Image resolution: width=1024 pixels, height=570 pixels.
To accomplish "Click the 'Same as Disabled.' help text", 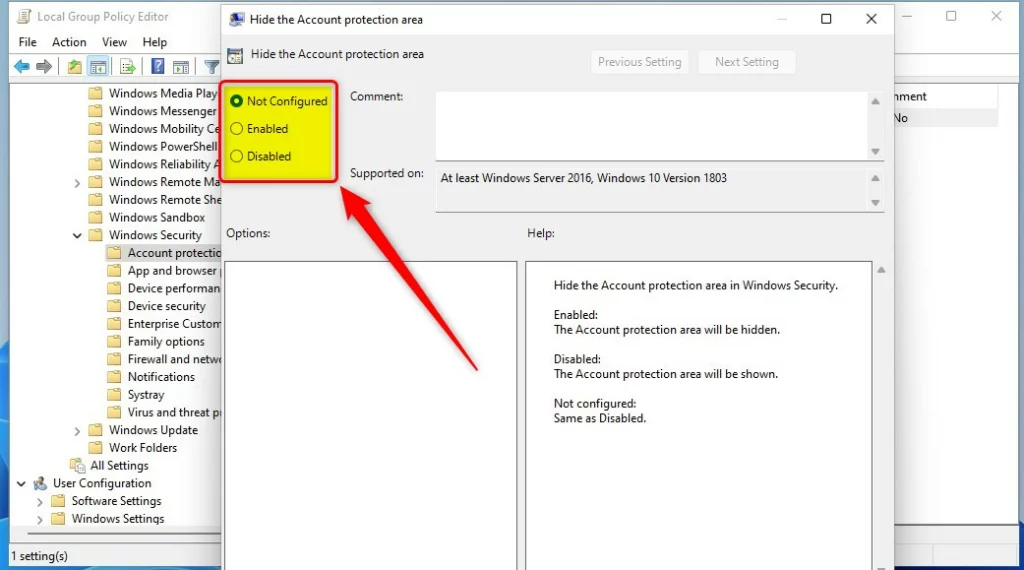I will pos(600,419).
